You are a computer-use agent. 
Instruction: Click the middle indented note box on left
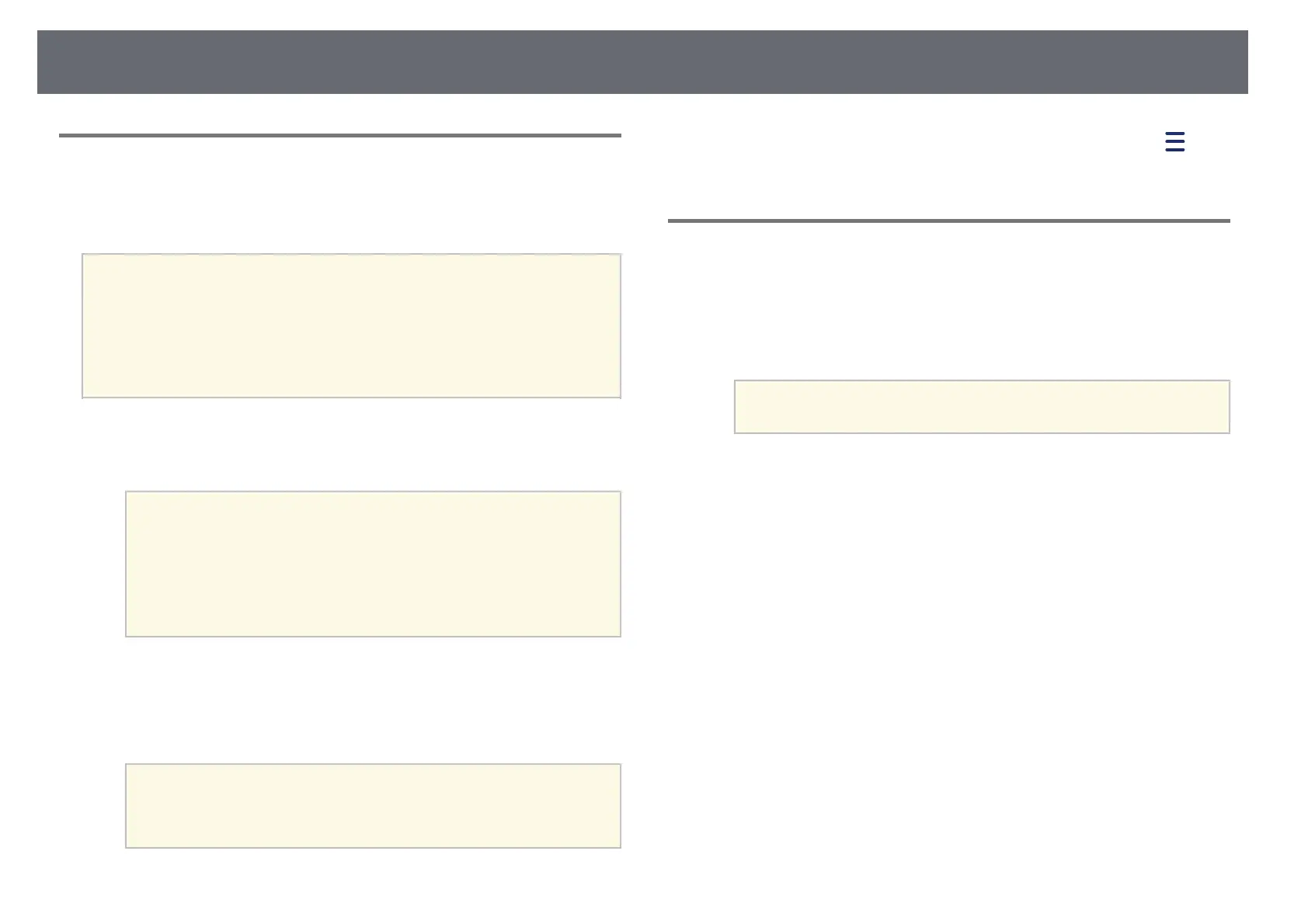tap(373, 564)
